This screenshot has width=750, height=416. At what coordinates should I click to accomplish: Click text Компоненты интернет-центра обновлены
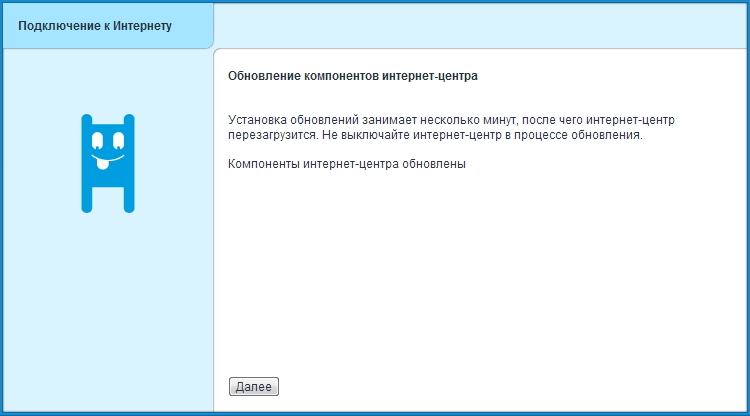pos(347,164)
